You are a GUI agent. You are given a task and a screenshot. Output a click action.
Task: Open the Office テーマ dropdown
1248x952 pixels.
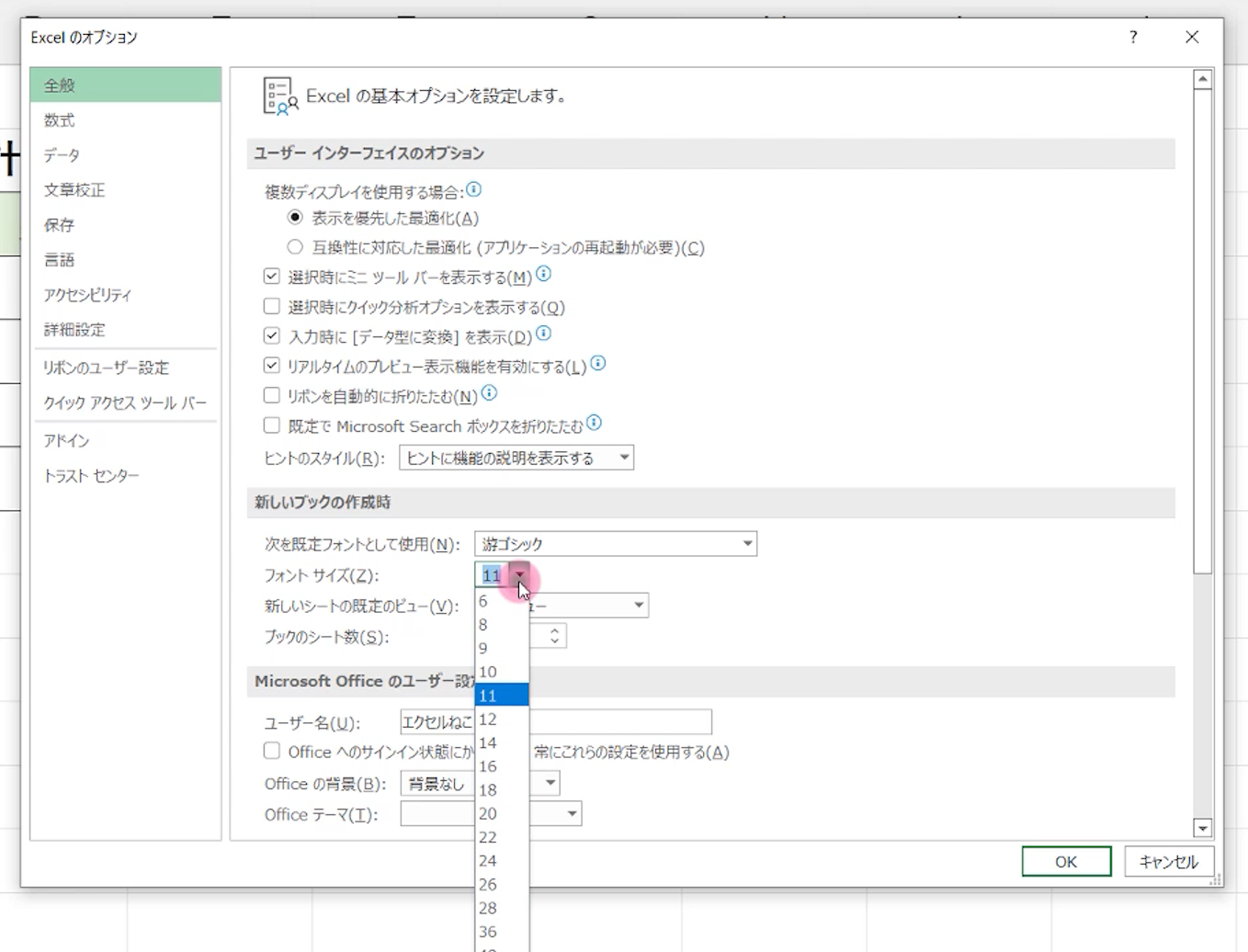(572, 814)
